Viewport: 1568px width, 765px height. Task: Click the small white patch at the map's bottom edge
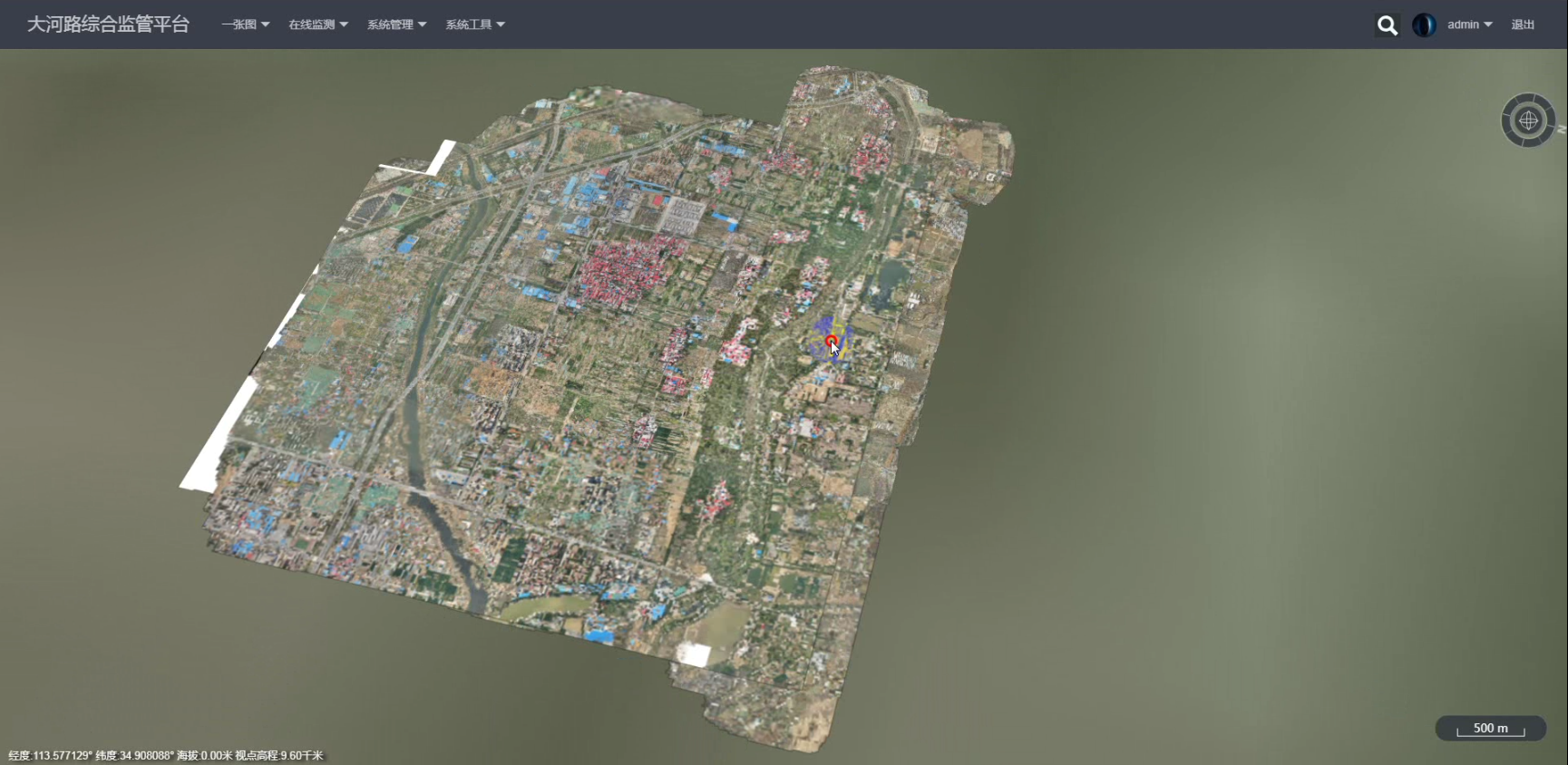tap(694, 654)
